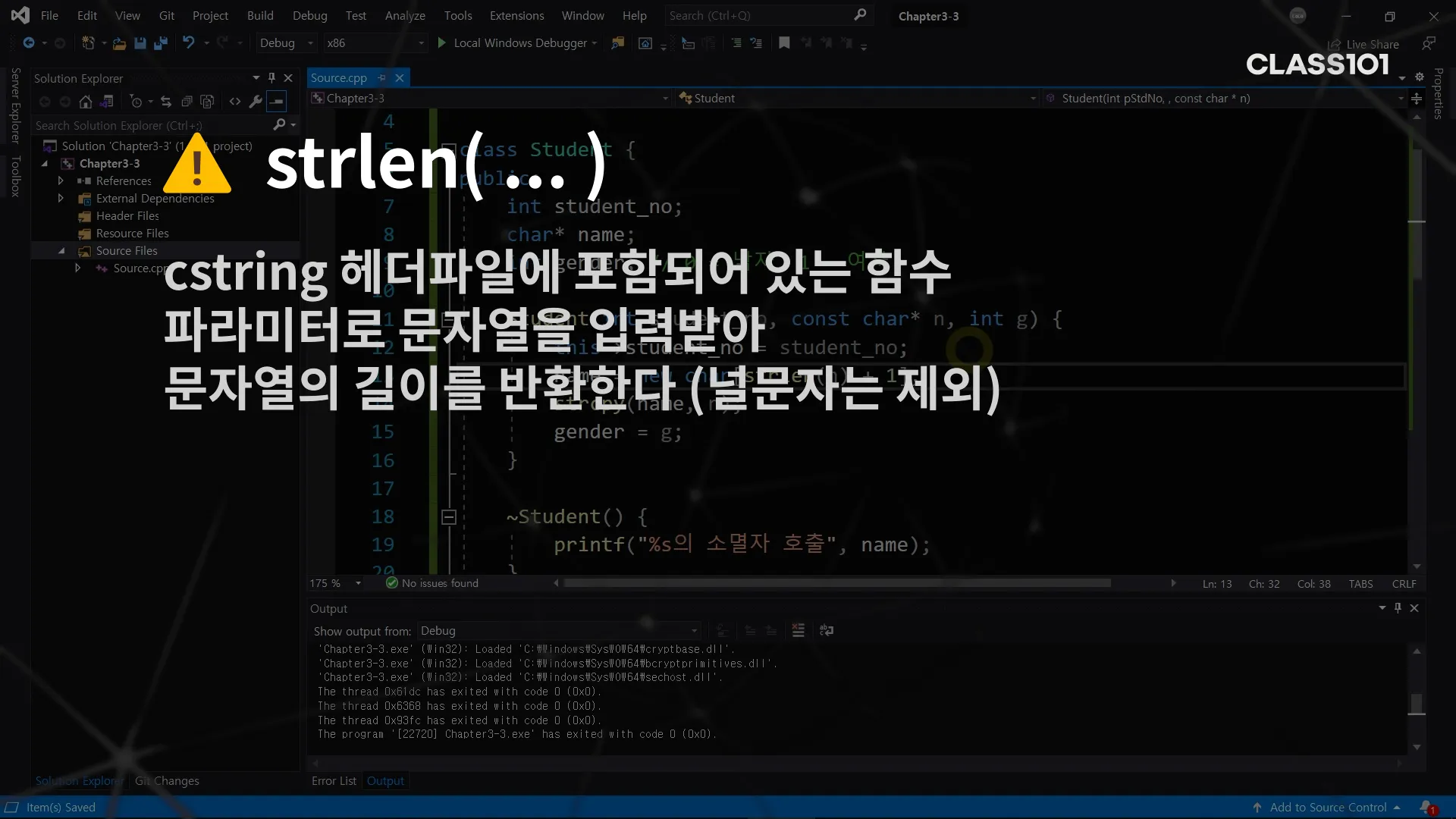Switch to the Error List tab
This screenshot has height=819, width=1456.
334,781
